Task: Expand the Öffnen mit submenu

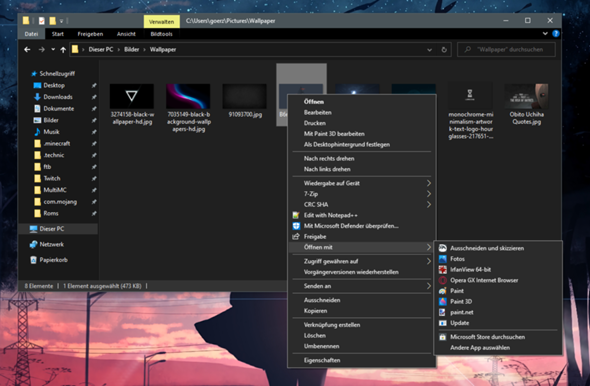Action: click(x=362, y=248)
